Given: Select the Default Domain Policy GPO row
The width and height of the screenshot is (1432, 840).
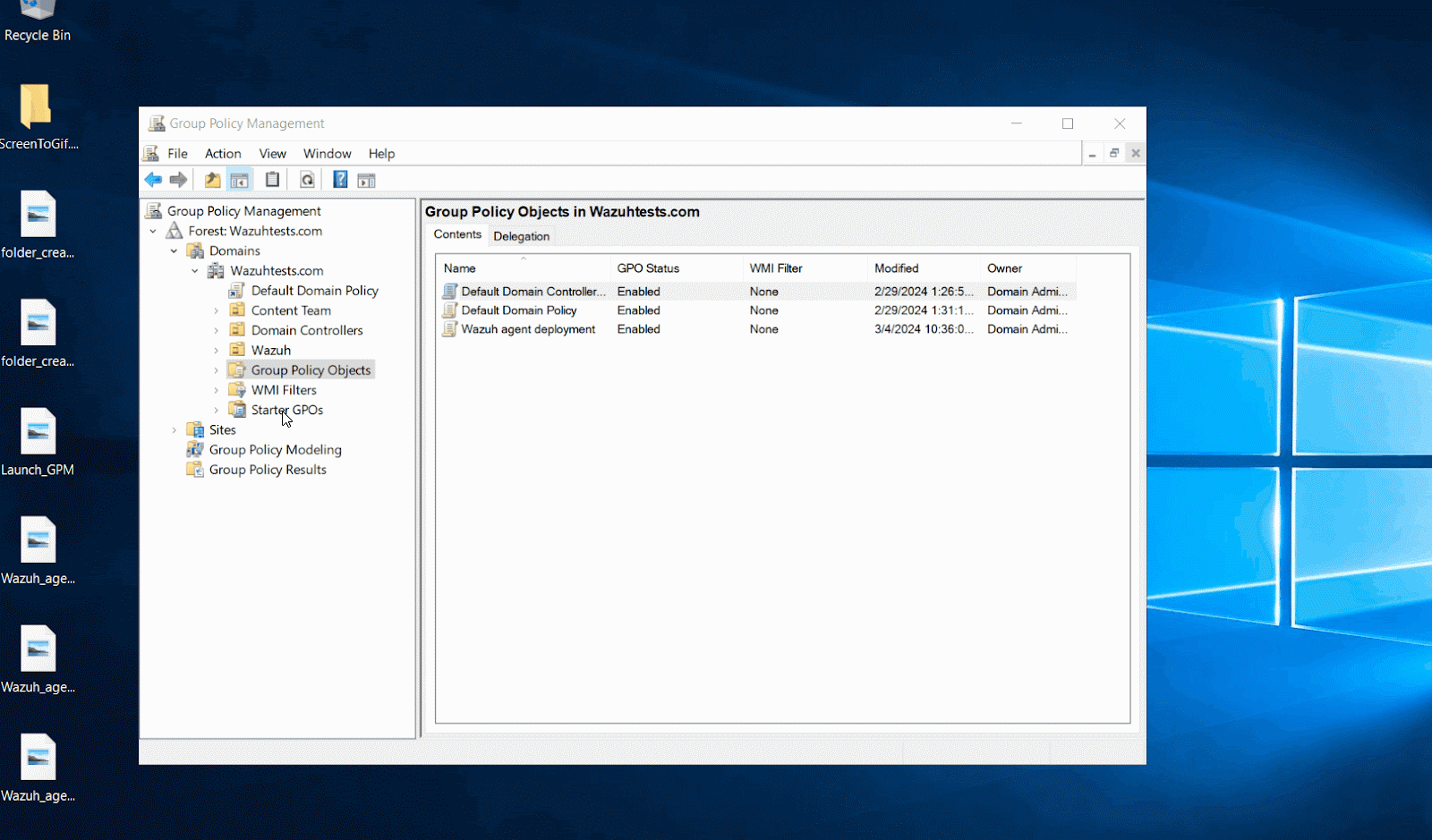Looking at the screenshot, I should [x=519, y=310].
